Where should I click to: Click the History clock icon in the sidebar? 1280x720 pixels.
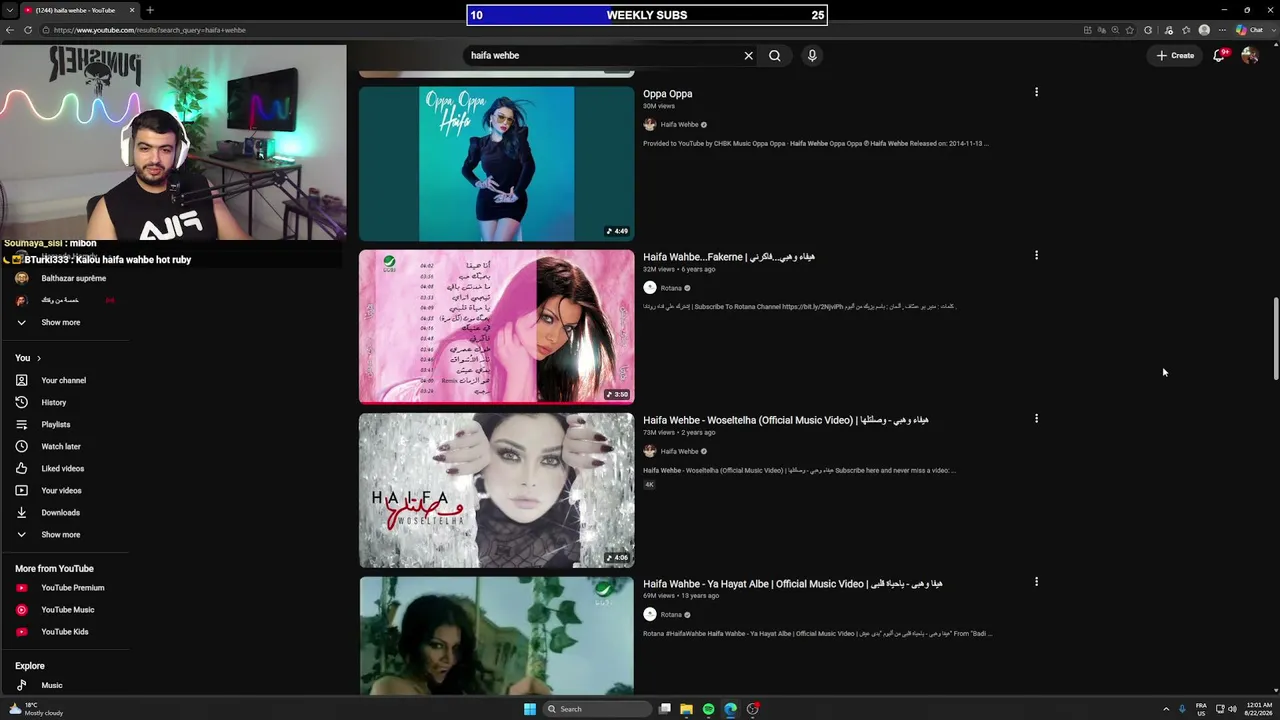click(21, 402)
